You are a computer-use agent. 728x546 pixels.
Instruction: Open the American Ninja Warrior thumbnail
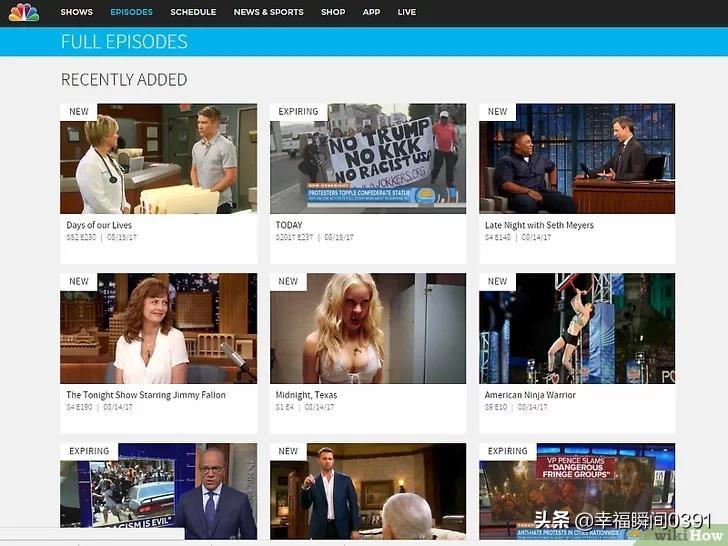point(577,328)
